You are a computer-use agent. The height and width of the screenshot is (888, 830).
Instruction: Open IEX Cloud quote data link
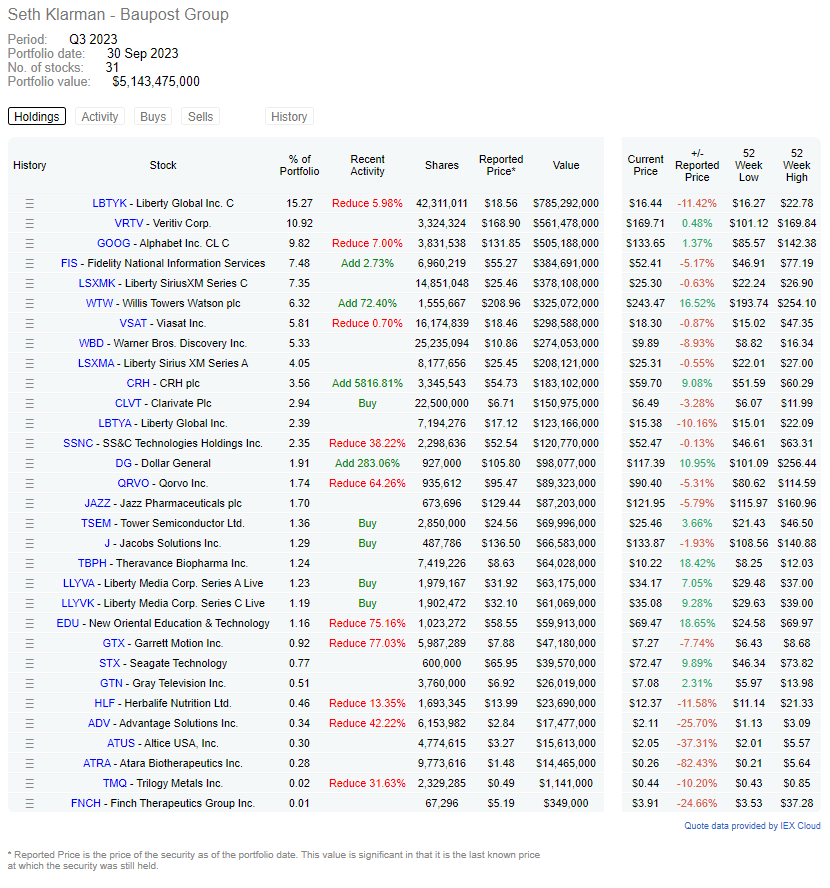(x=752, y=826)
